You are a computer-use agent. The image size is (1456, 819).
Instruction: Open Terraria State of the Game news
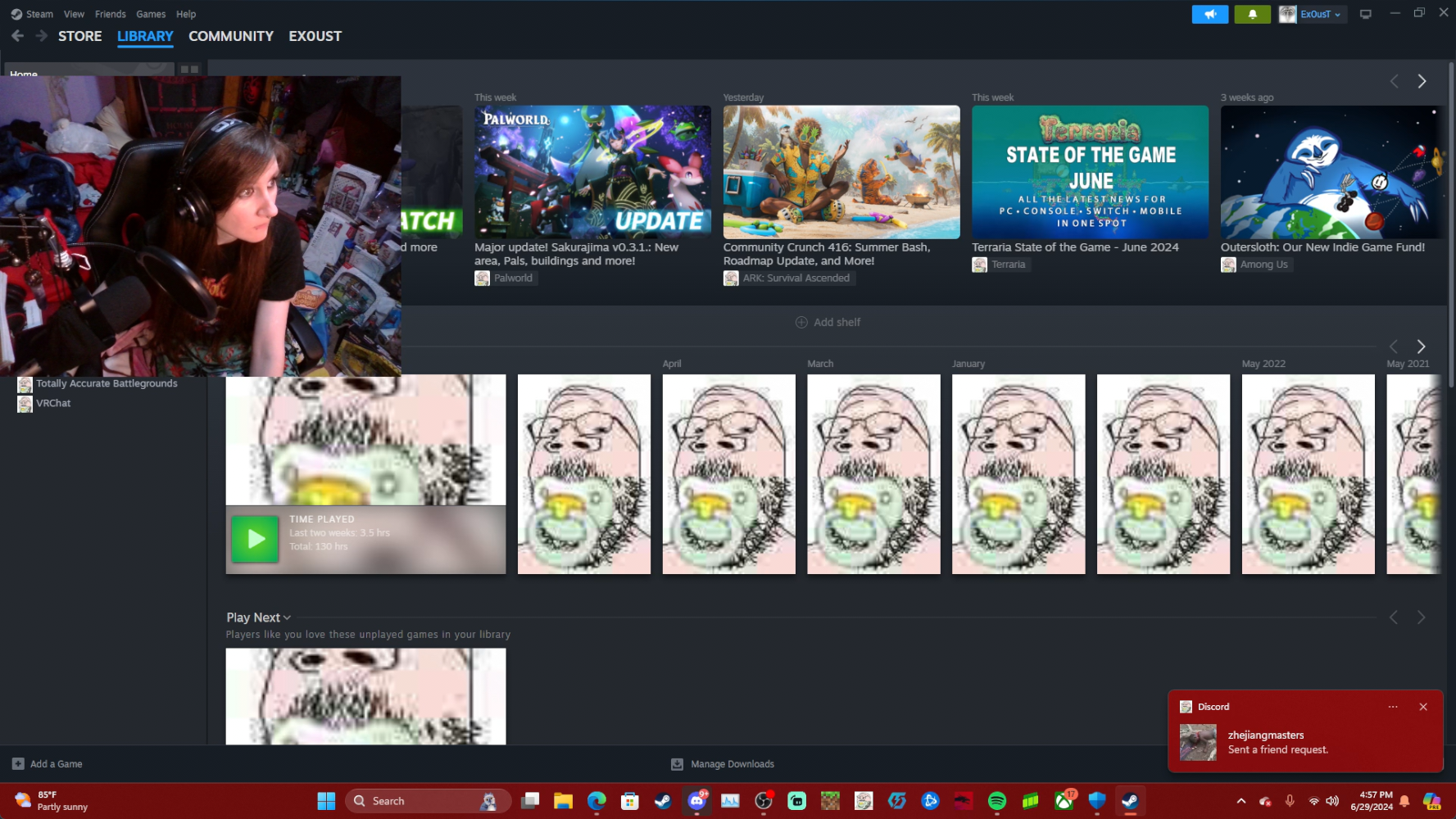coord(1090,172)
